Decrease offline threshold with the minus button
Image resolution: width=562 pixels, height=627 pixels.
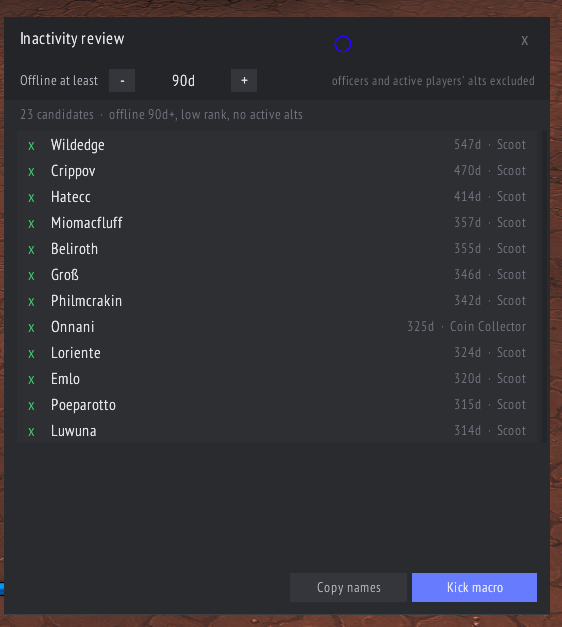122,80
